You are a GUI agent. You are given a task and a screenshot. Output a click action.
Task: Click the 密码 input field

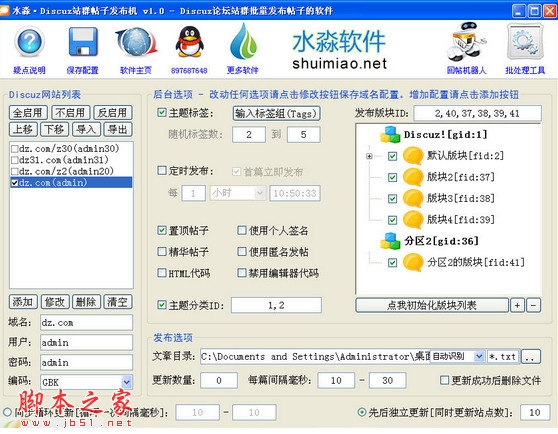86,362
